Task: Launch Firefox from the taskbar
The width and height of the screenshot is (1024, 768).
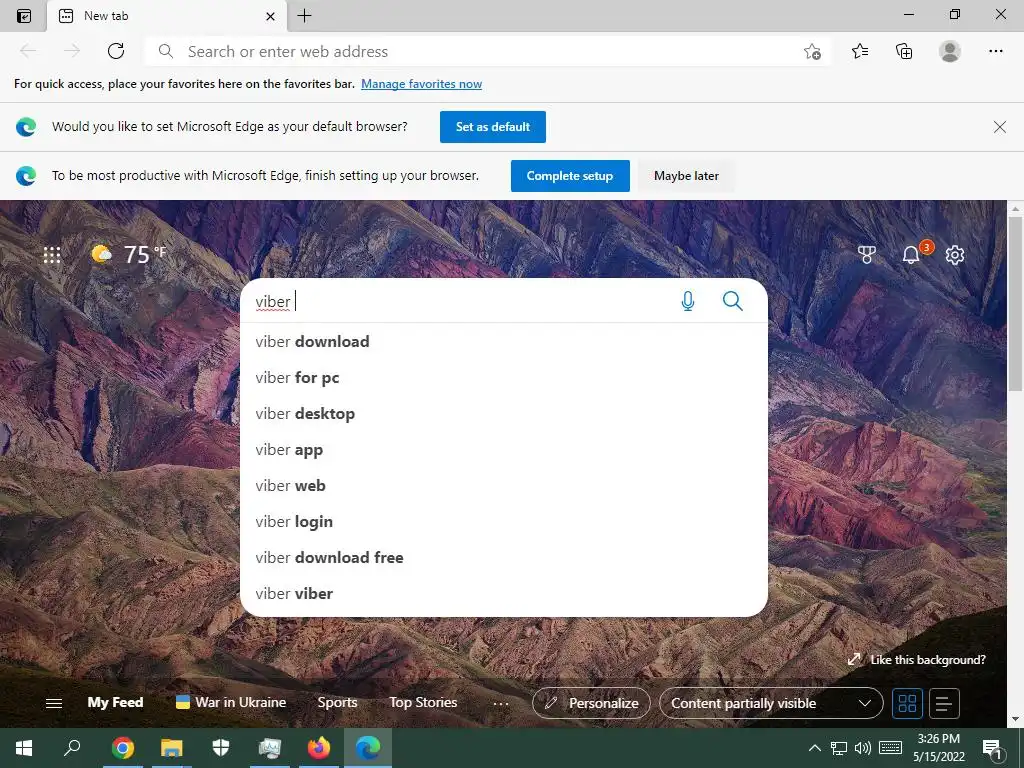Action: click(x=319, y=748)
